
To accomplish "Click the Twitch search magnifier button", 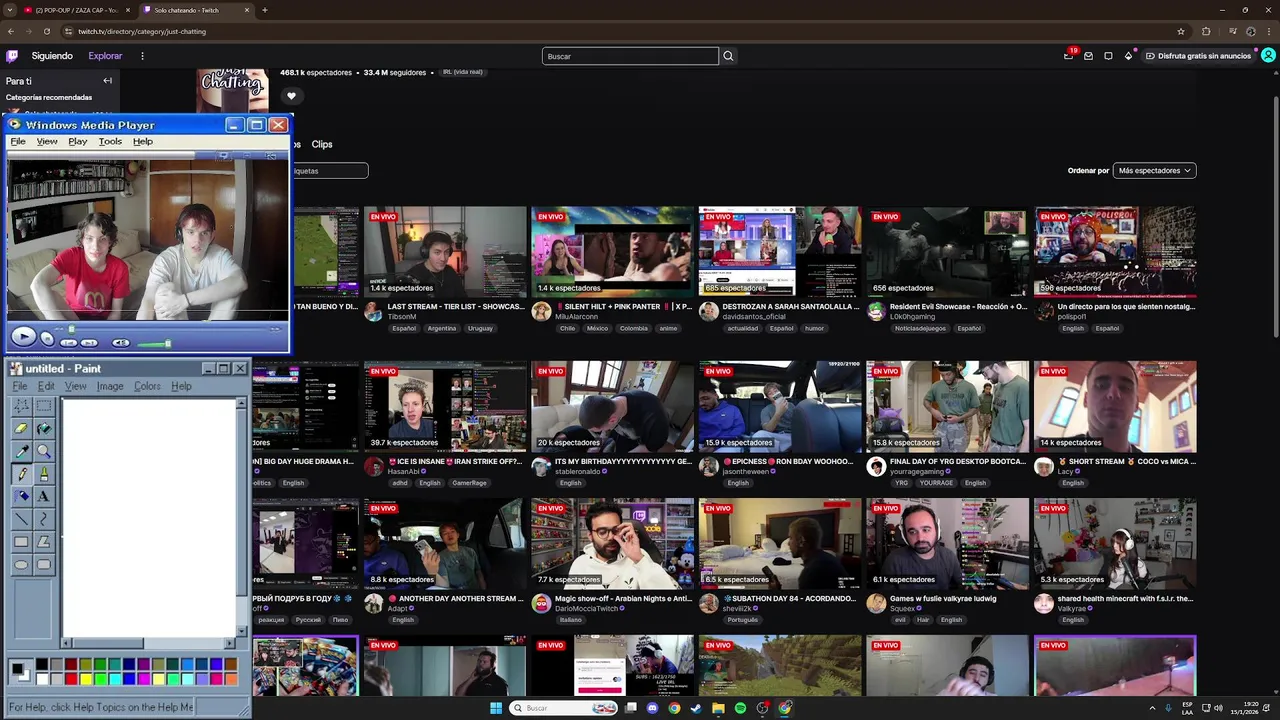I will [728, 56].
